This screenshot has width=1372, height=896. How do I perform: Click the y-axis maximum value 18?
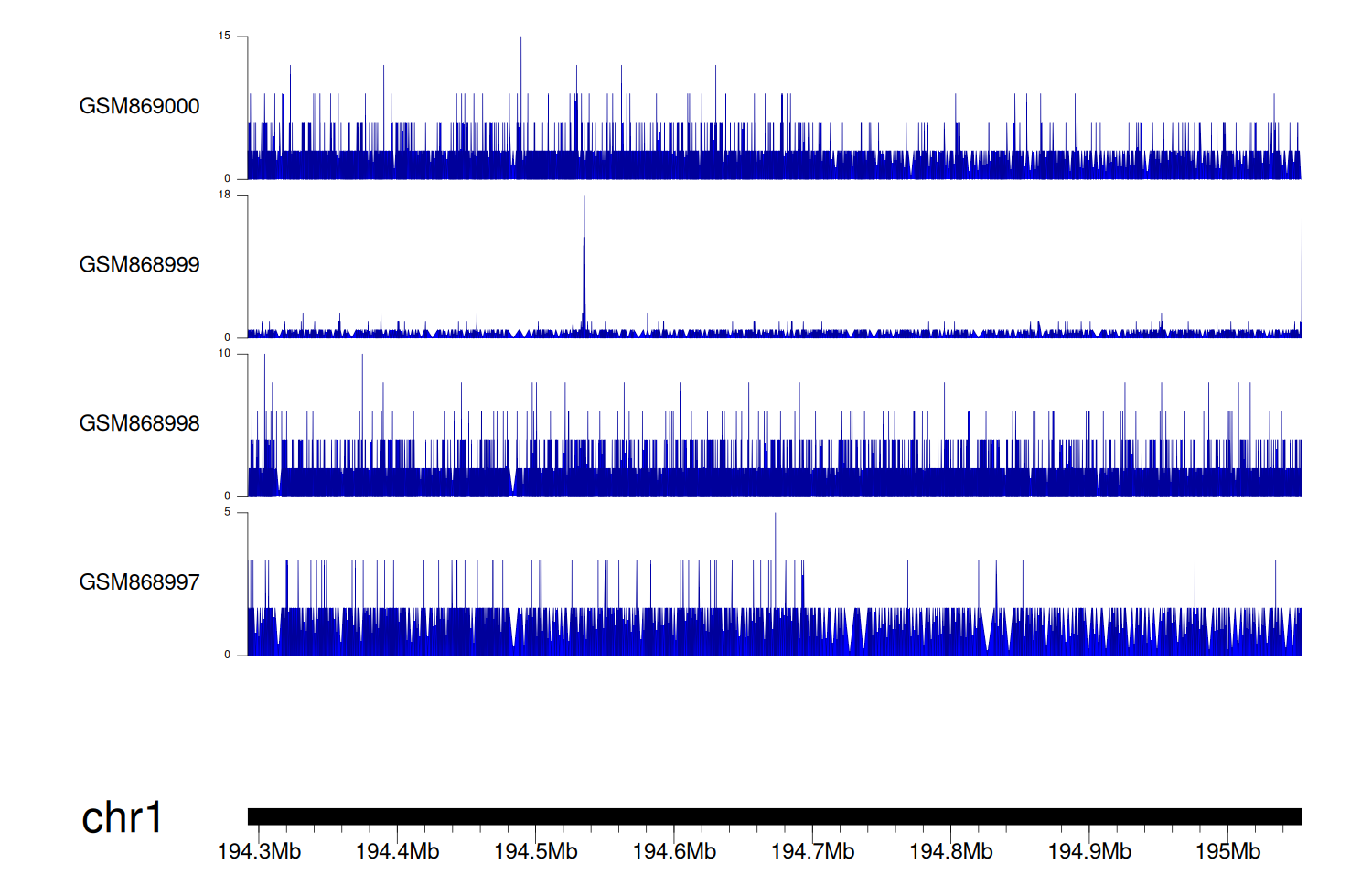click(x=224, y=195)
